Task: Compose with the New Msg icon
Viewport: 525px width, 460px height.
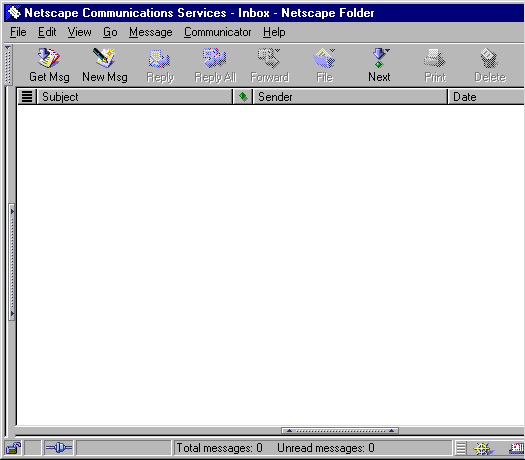Action: tap(104, 58)
